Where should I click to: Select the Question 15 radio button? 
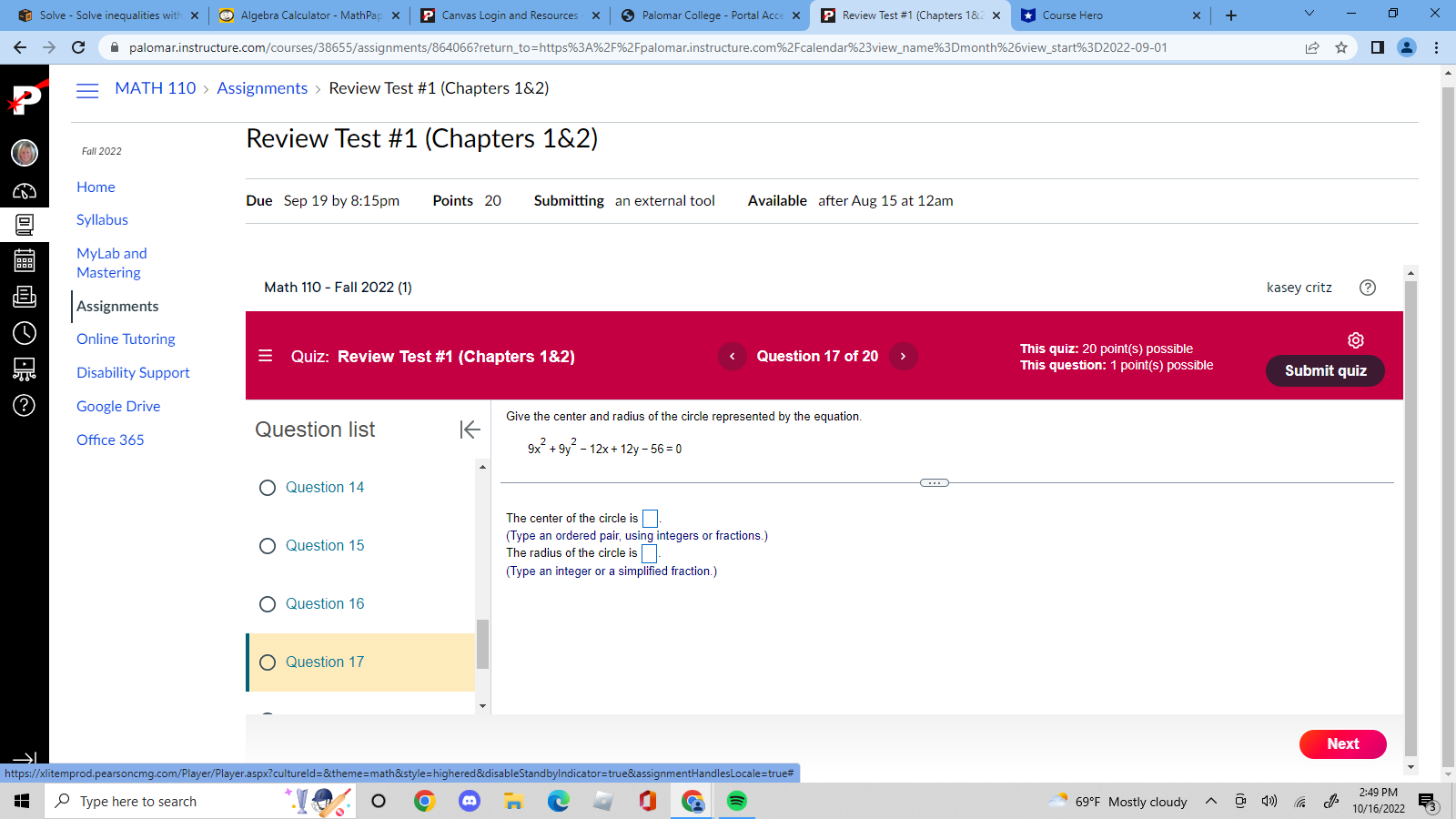point(267,545)
